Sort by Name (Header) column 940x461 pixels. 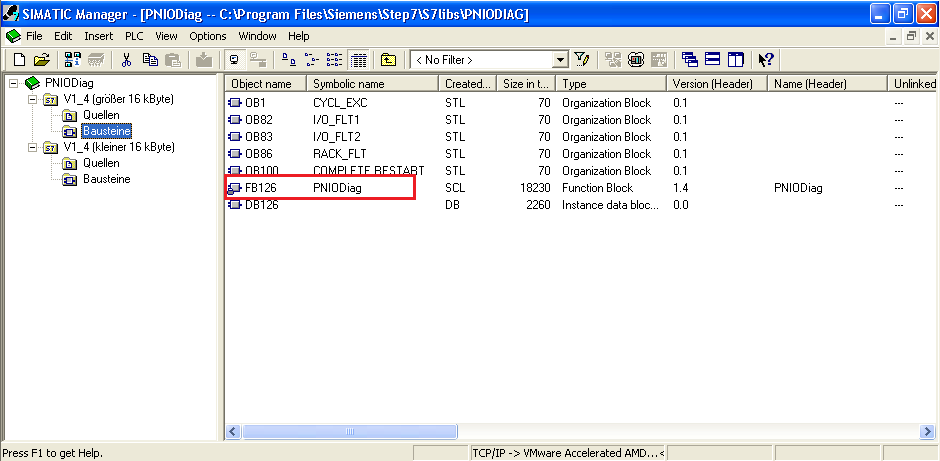tap(827, 84)
